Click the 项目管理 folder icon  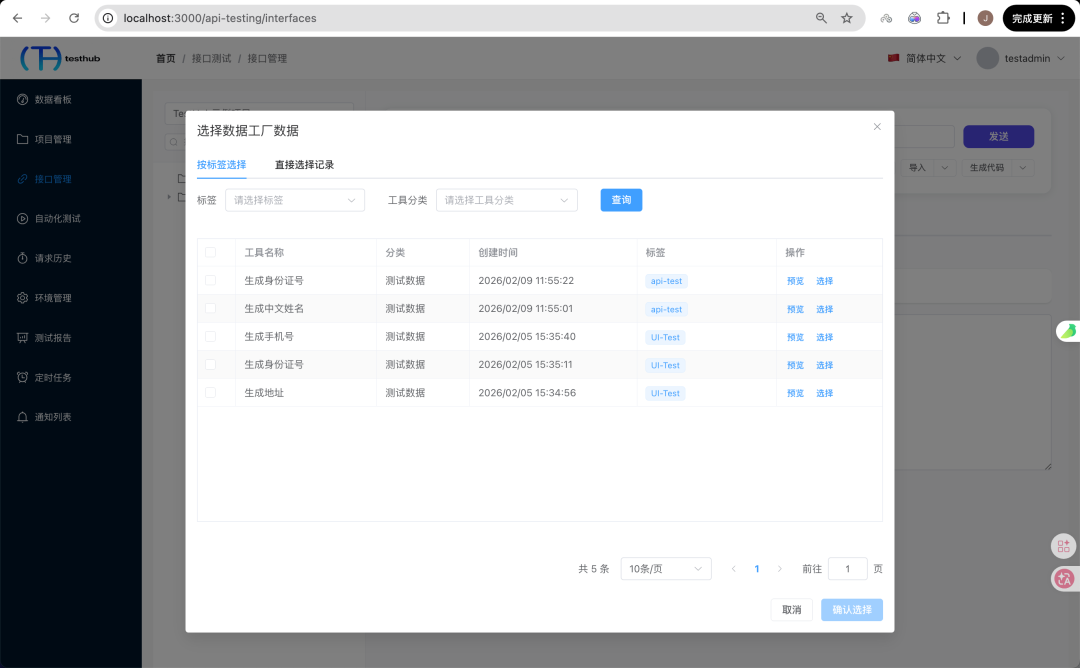coord(22,139)
